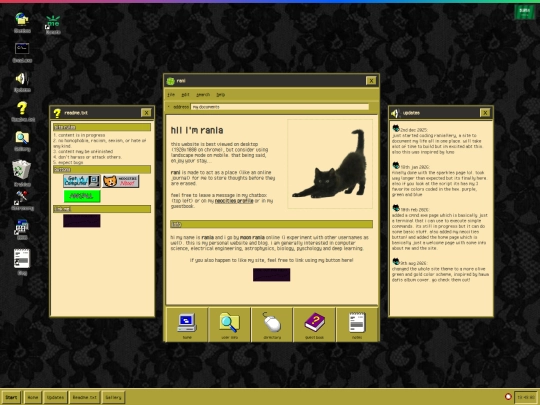Open the calendar desktop shortcut icon
The width and height of the screenshot is (540, 405).
tap(22, 227)
